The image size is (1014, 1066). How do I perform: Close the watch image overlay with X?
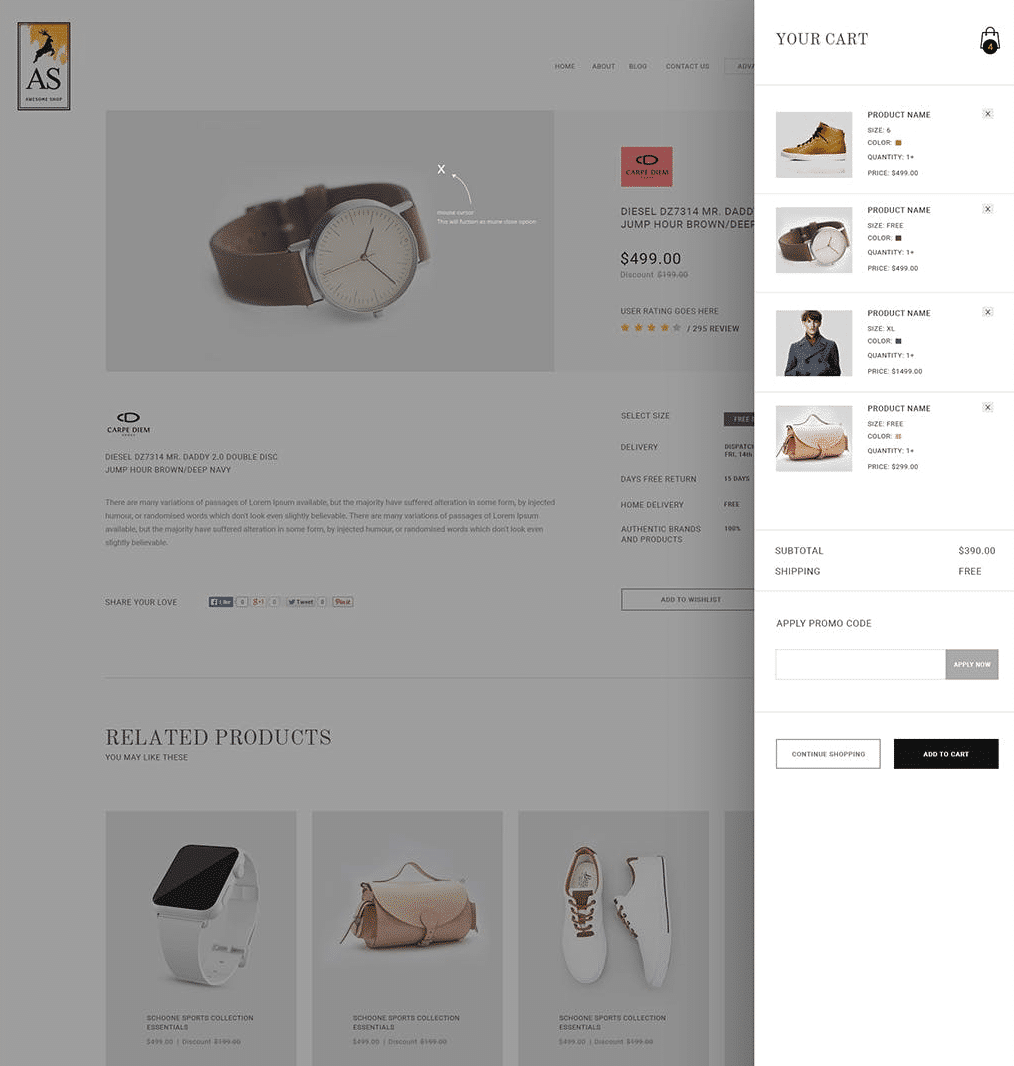pos(441,169)
